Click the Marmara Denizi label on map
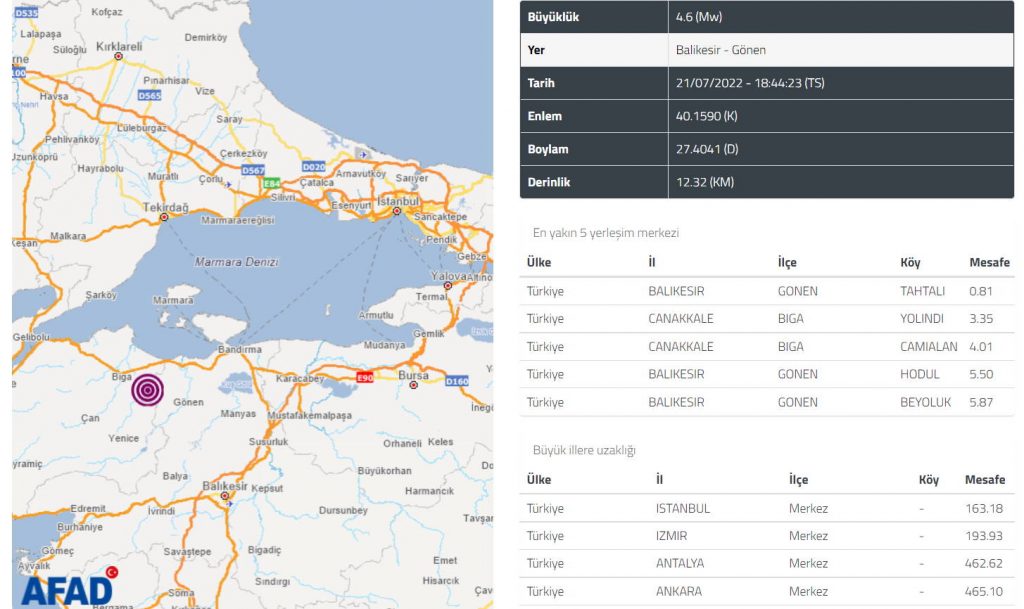1024x609 pixels. [237, 262]
